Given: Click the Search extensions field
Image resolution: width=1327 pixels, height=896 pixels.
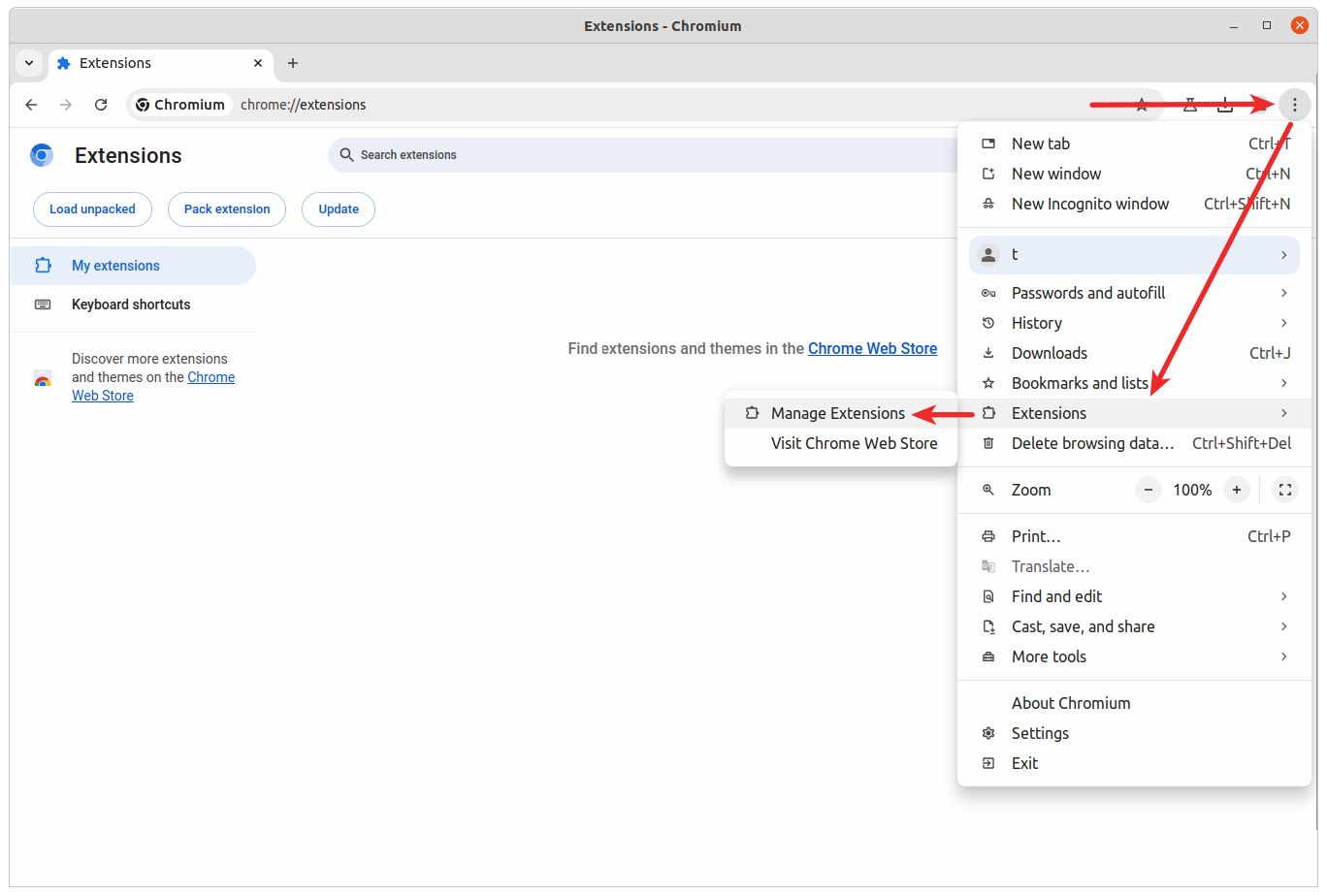Looking at the screenshot, I should [640, 155].
